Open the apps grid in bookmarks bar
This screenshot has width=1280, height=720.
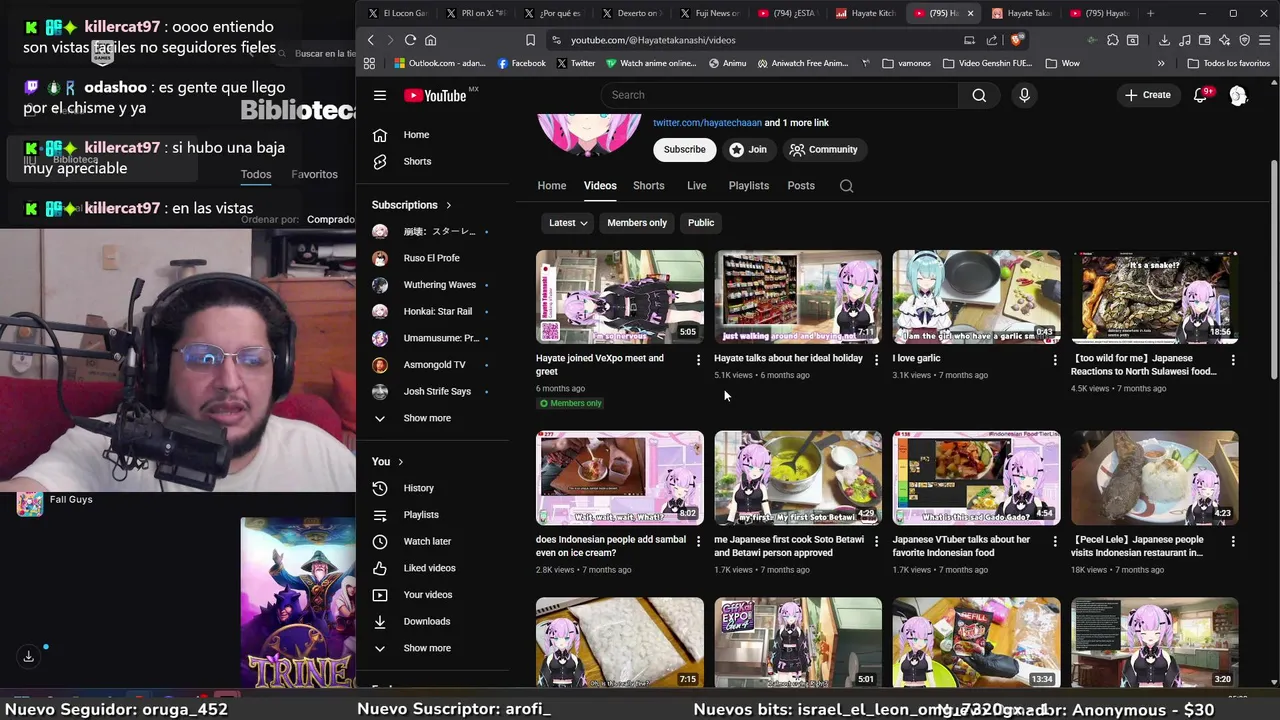pos(369,63)
